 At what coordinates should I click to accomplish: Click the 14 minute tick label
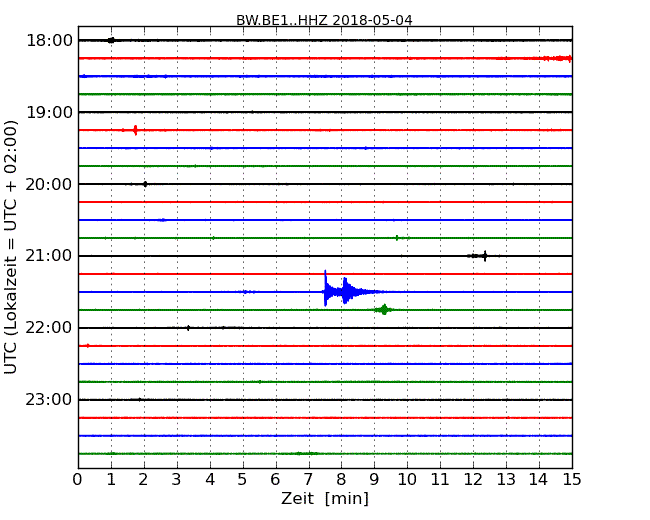coord(538,479)
